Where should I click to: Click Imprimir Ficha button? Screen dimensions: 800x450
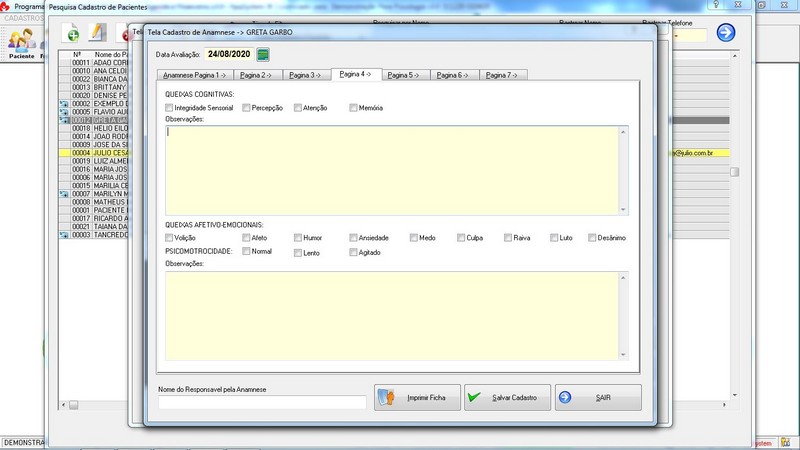(417, 397)
